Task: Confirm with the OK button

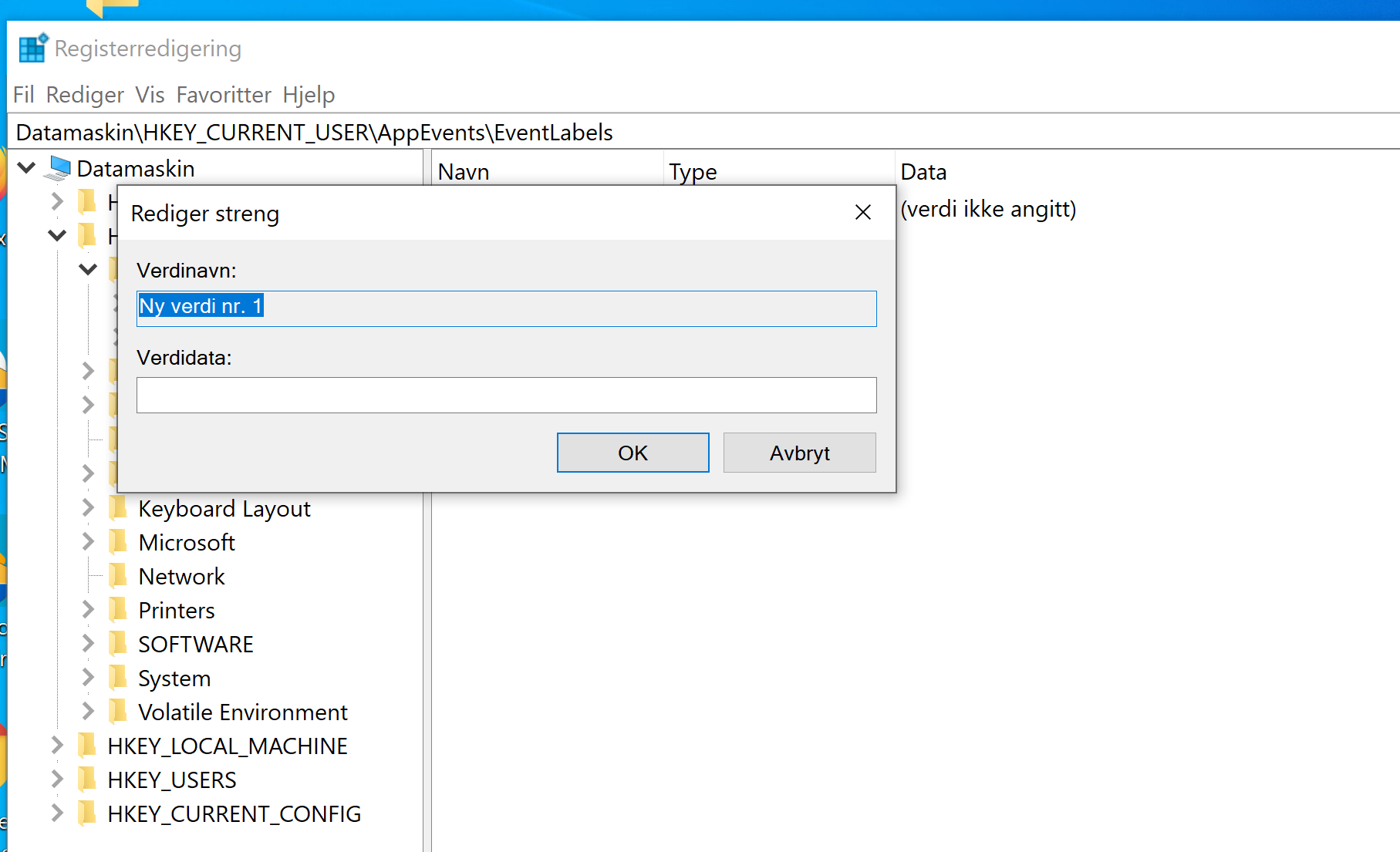Action: (x=633, y=453)
